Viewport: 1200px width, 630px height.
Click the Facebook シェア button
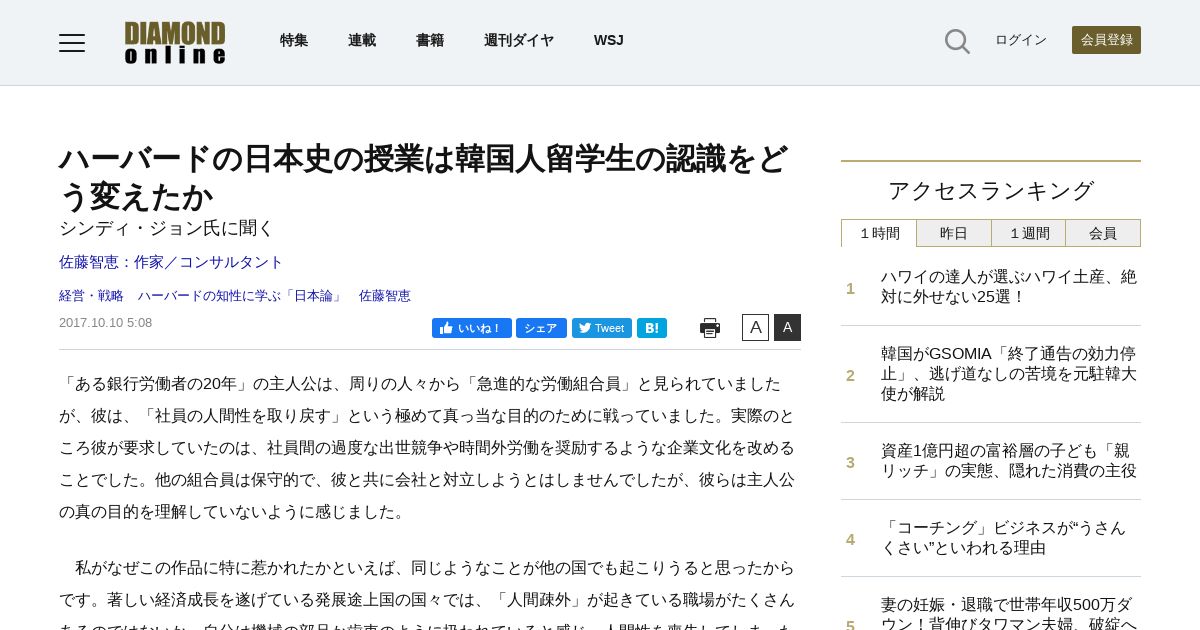[541, 328]
